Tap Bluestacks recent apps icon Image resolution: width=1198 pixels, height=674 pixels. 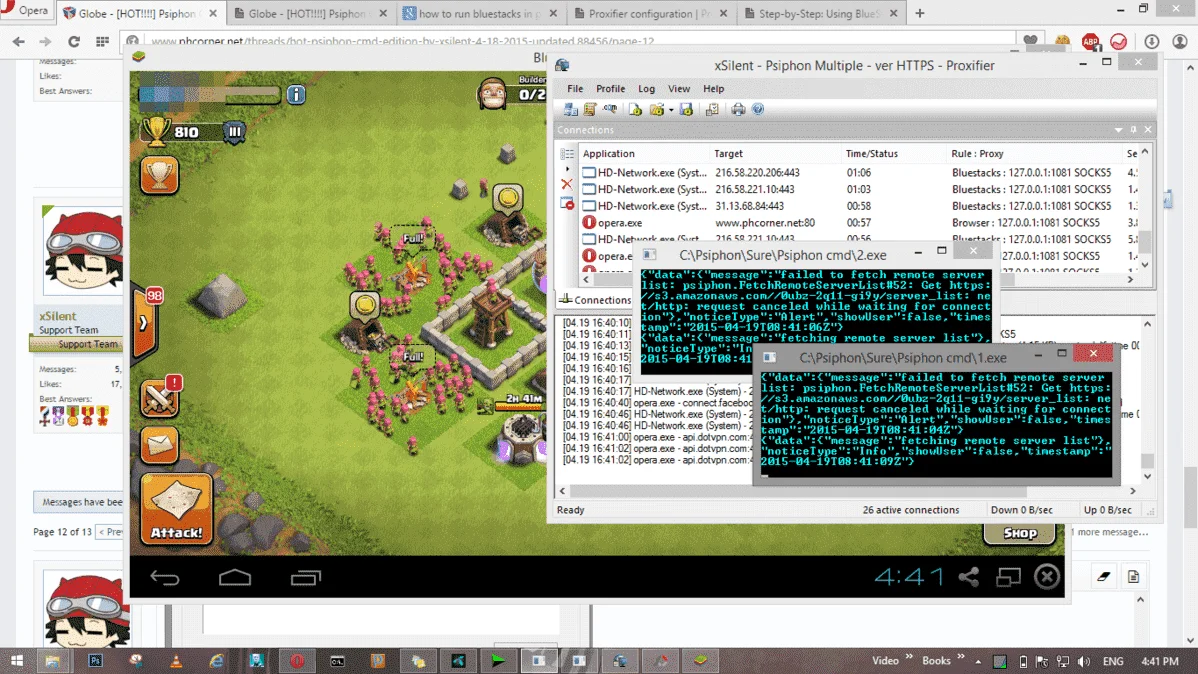[x=306, y=578]
